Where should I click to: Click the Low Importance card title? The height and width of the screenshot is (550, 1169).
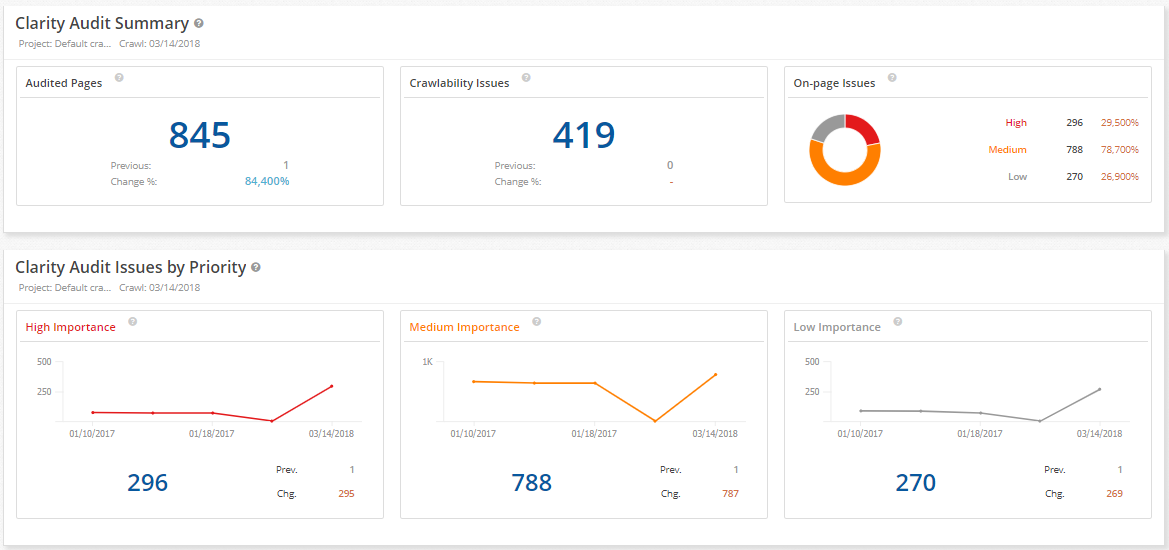coord(837,326)
